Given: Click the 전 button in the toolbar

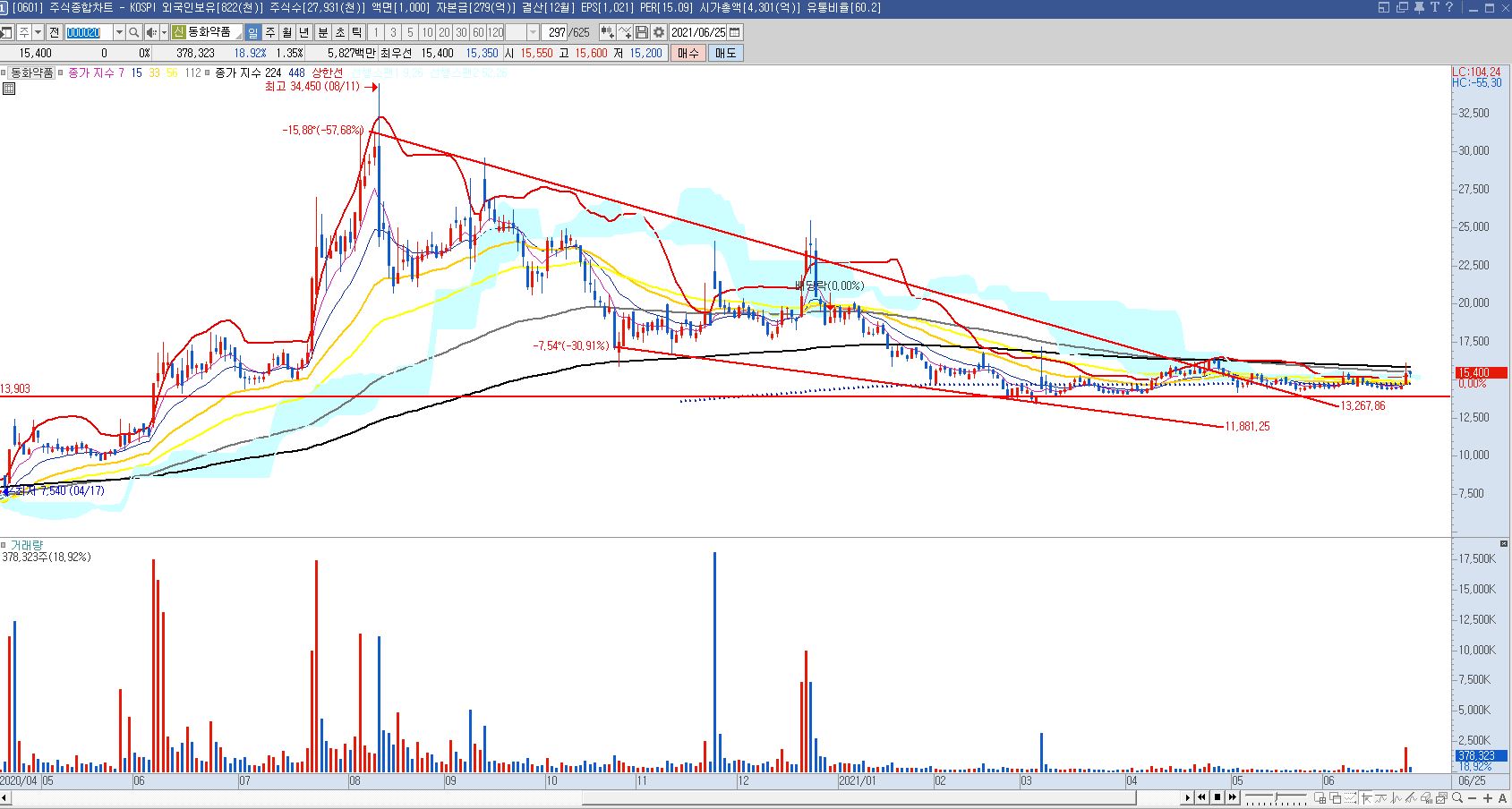Looking at the screenshot, I should pyautogui.click(x=54, y=32).
